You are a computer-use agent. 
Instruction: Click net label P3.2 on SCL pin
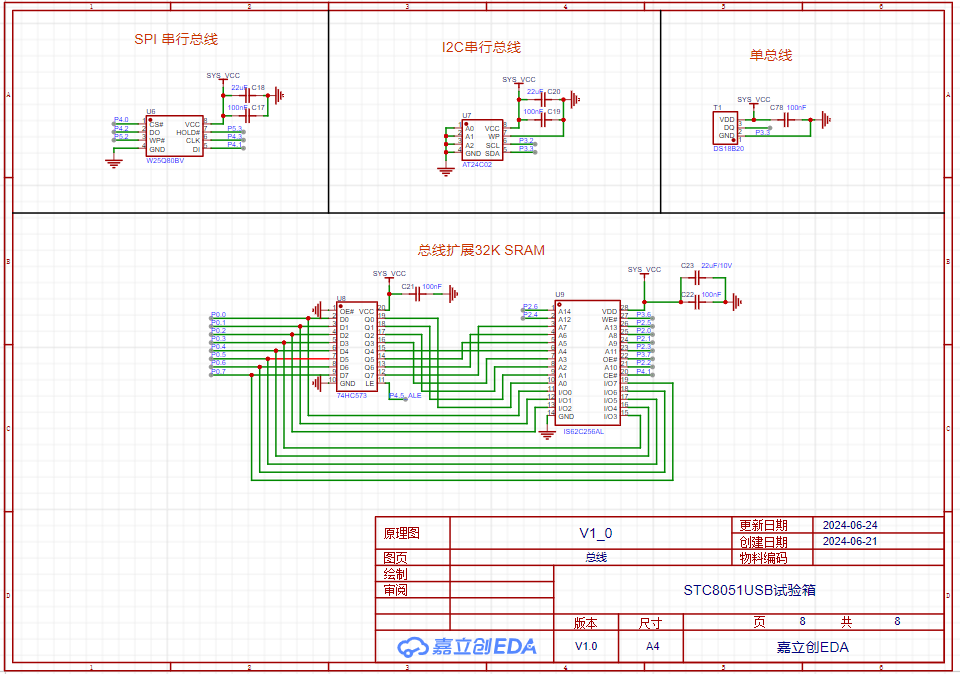pyautogui.click(x=526, y=141)
